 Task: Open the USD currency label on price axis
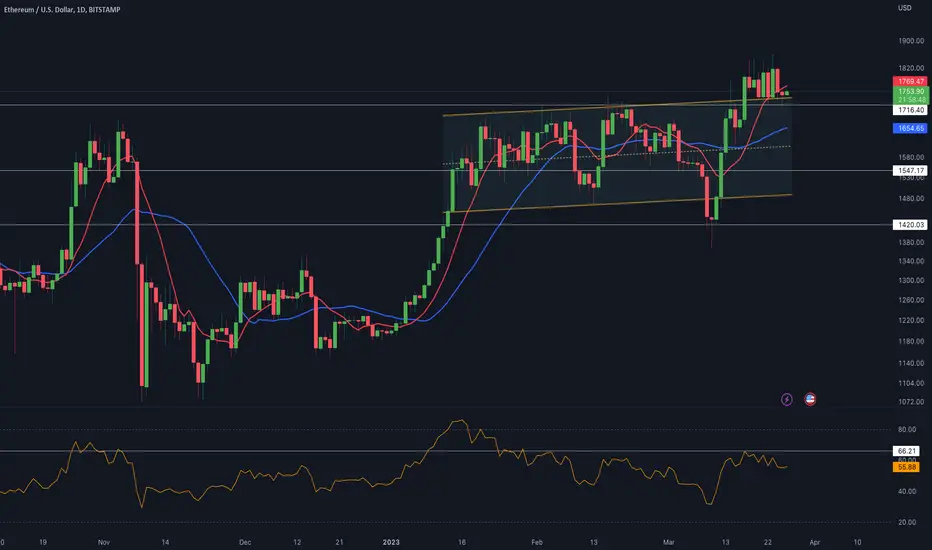click(904, 8)
